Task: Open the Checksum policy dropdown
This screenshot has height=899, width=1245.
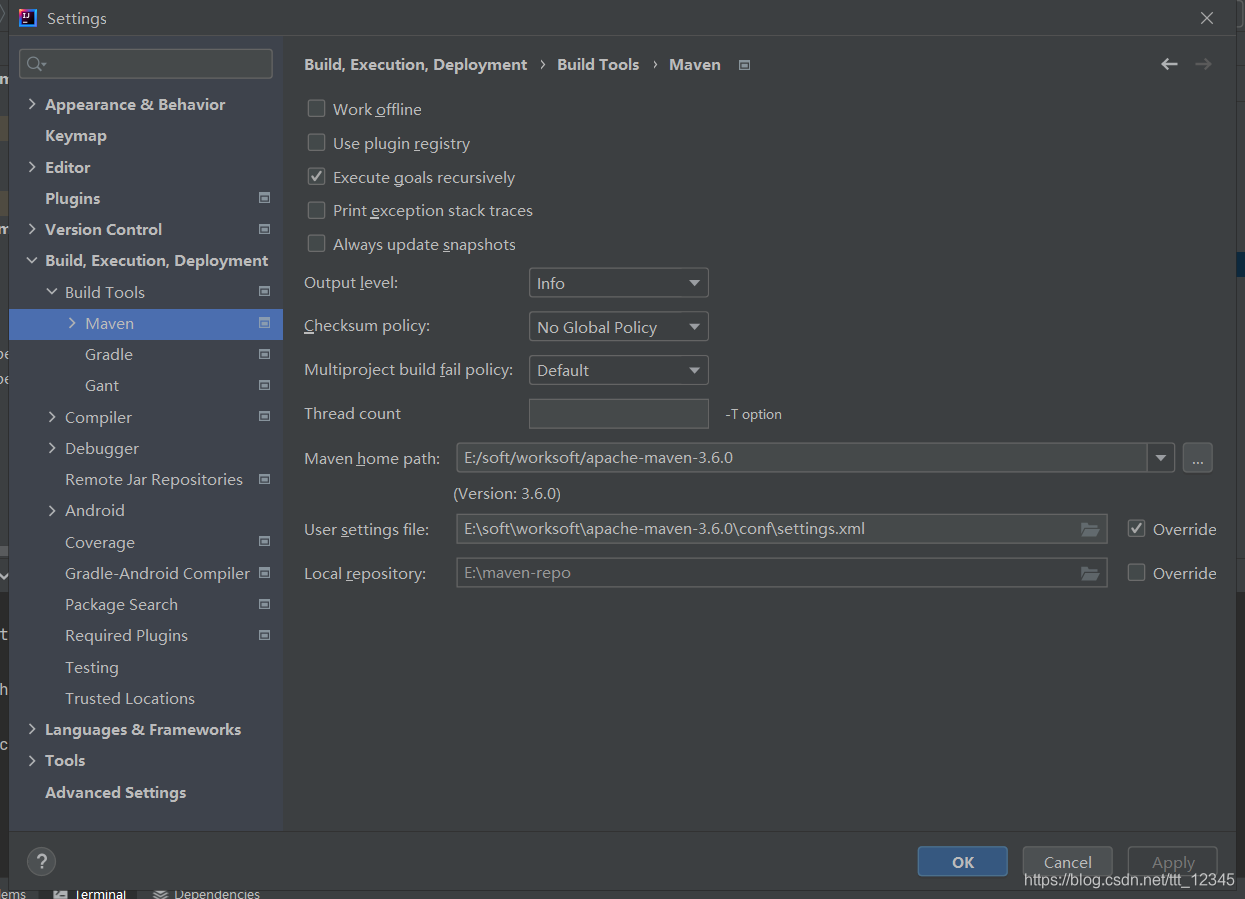Action: click(x=618, y=327)
